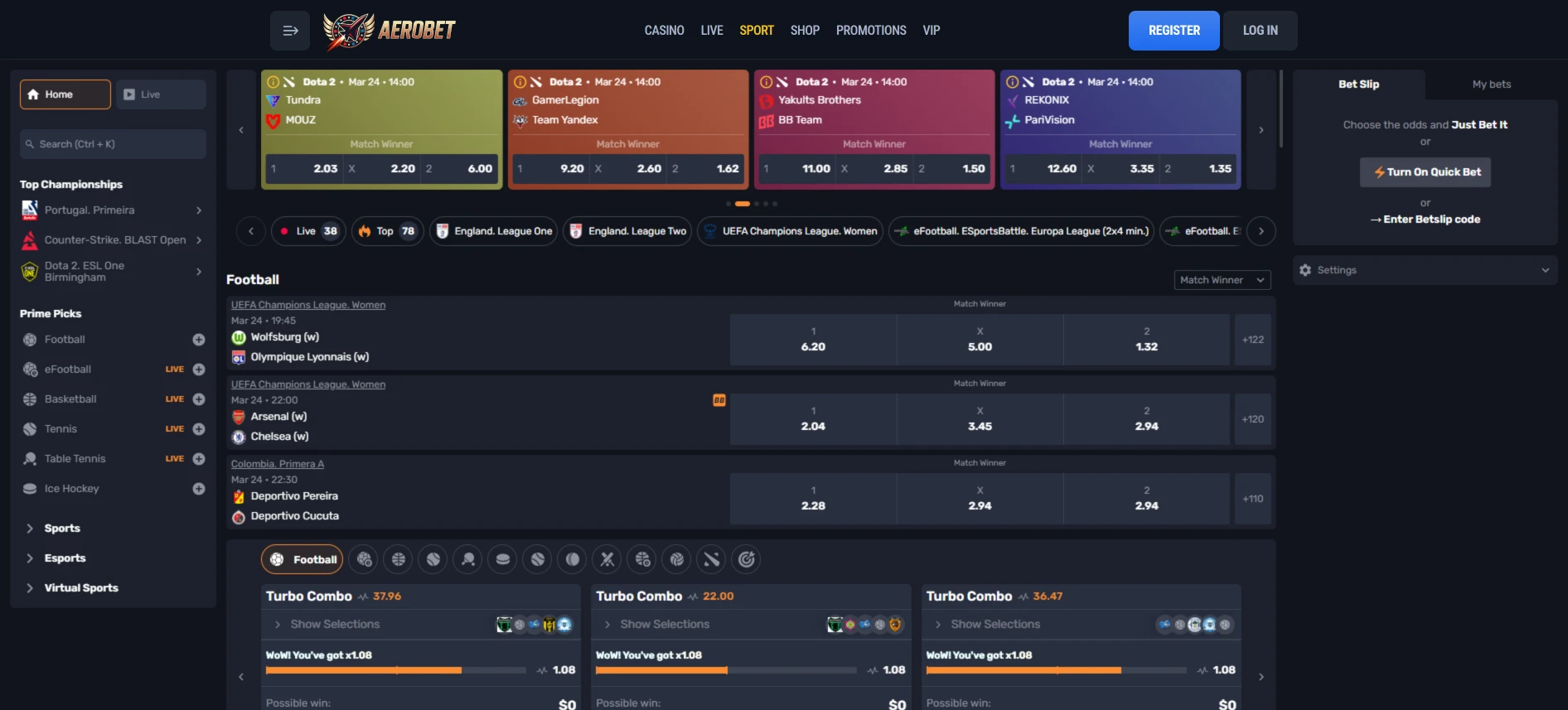Click the Aerobet logo
The image size is (1568, 710).
[x=390, y=31]
